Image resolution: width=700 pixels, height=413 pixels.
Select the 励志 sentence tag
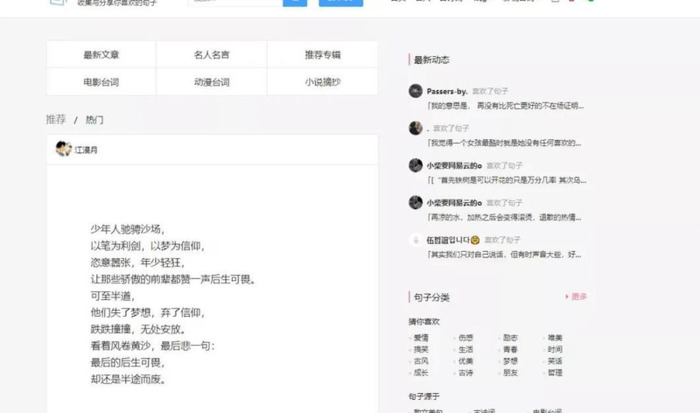(x=510, y=338)
